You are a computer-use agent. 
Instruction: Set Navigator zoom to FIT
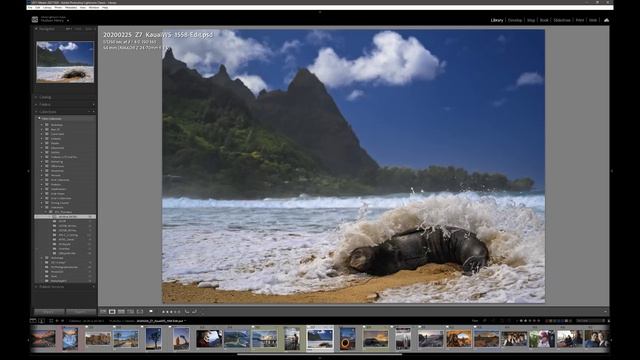(x=69, y=29)
